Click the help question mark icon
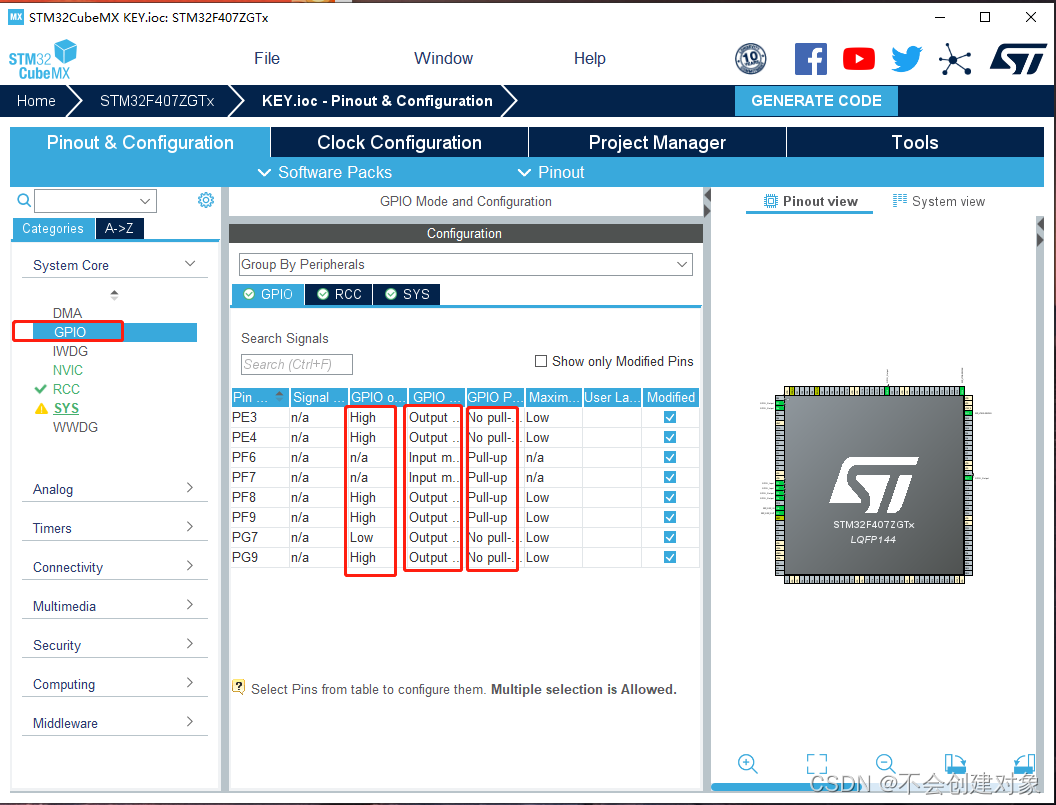This screenshot has height=805, width=1056. pyautogui.click(x=238, y=686)
